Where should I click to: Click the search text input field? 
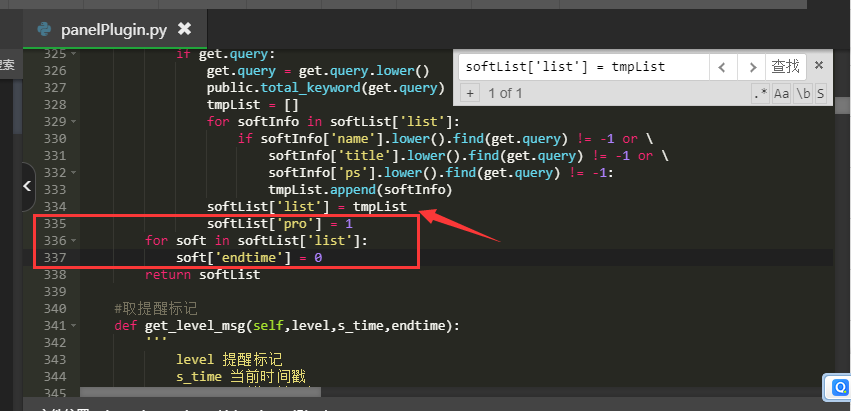(584, 67)
